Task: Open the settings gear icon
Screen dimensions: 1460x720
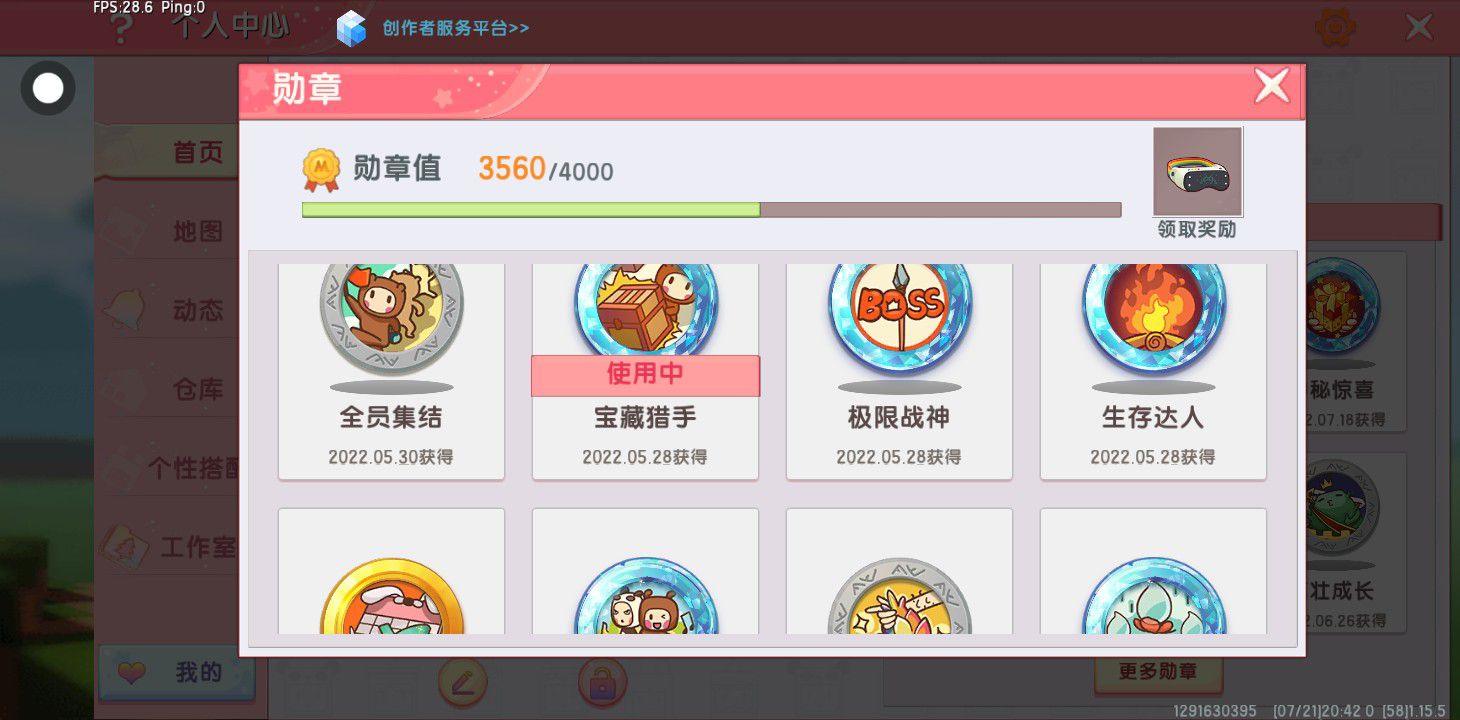Action: pyautogui.click(x=1335, y=27)
